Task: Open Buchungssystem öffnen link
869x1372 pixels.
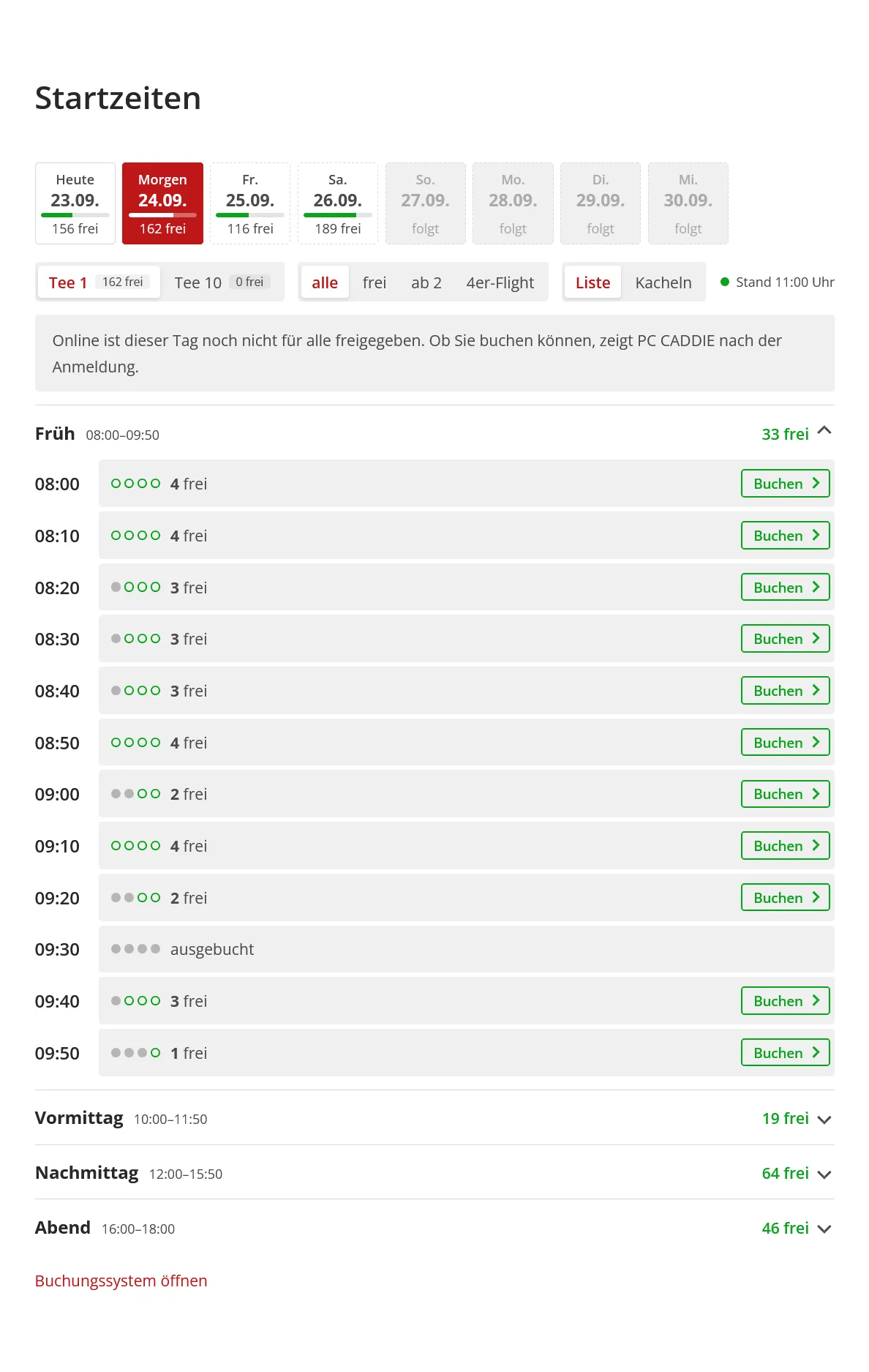Action: (x=121, y=1281)
